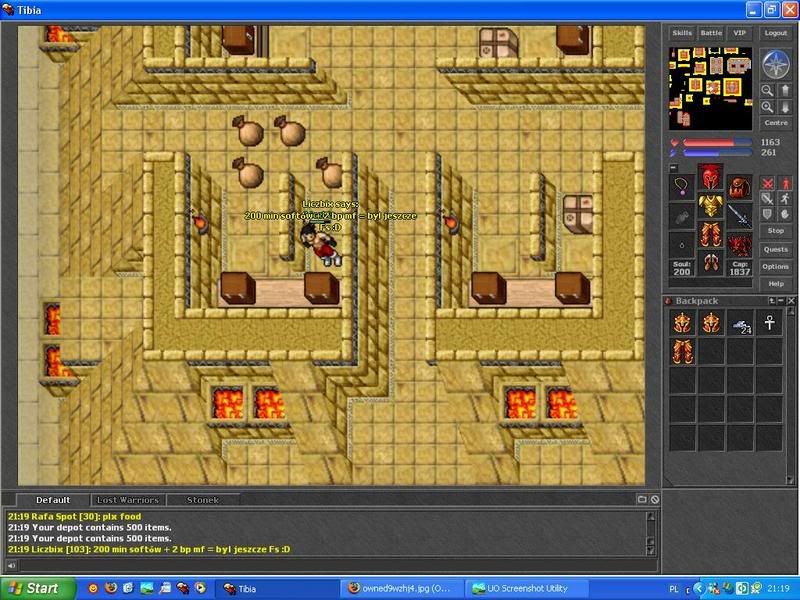The image size is (800, 600).
Task: Click the compass rose on minimap controls
Action: click(x=776, y=64)
